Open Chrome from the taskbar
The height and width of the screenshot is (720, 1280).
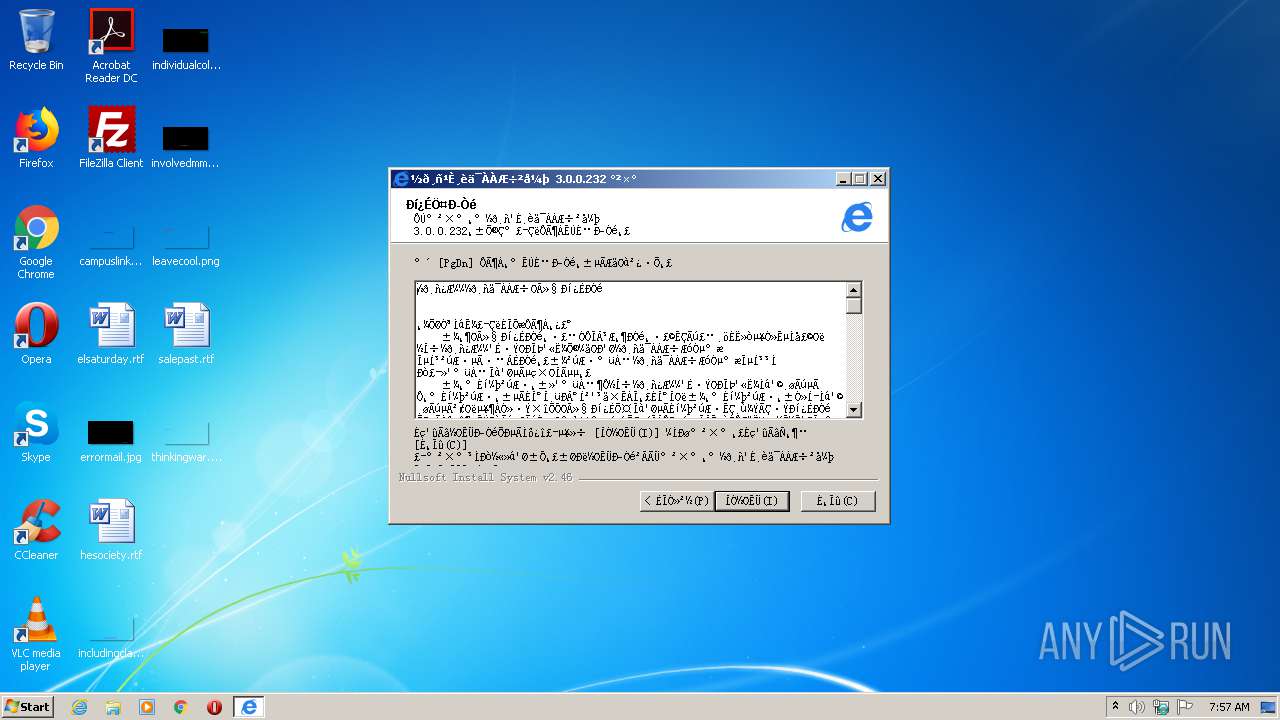pos(181,707)
